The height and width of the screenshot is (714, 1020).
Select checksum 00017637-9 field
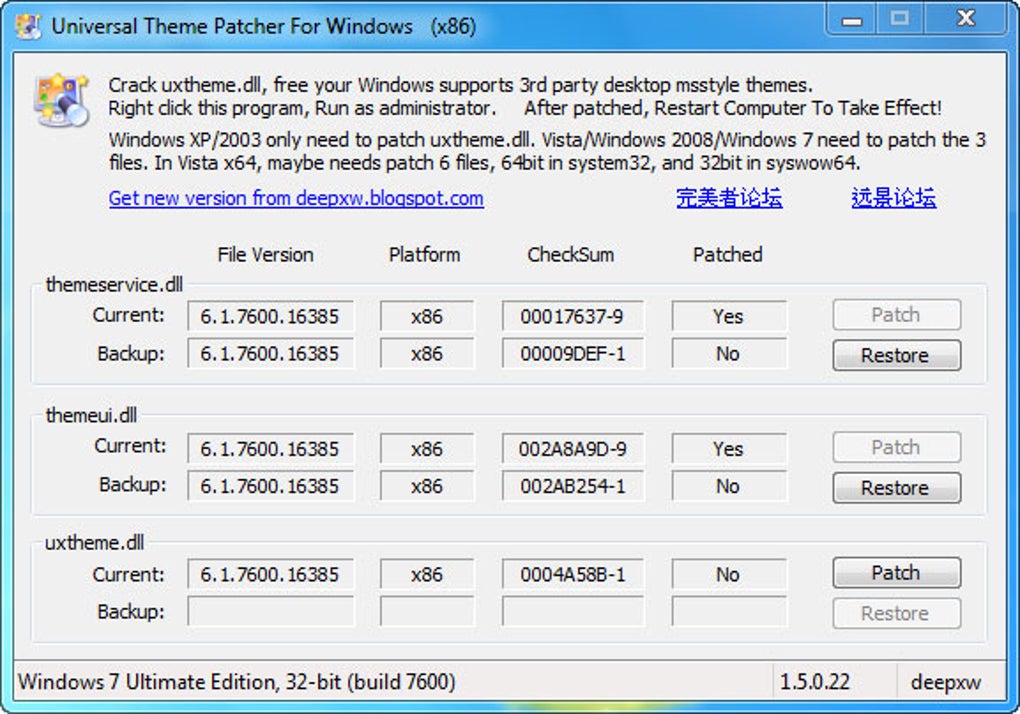pyautogui.click(x=573, y=316)
